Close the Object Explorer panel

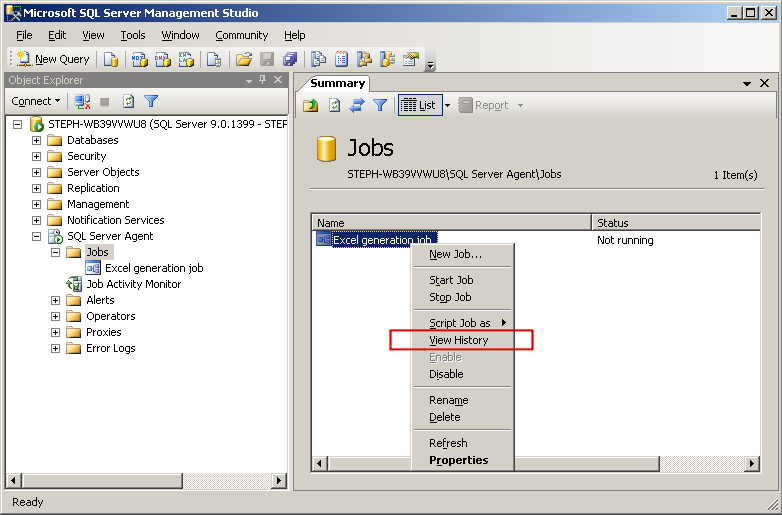[x=278, y=80]
